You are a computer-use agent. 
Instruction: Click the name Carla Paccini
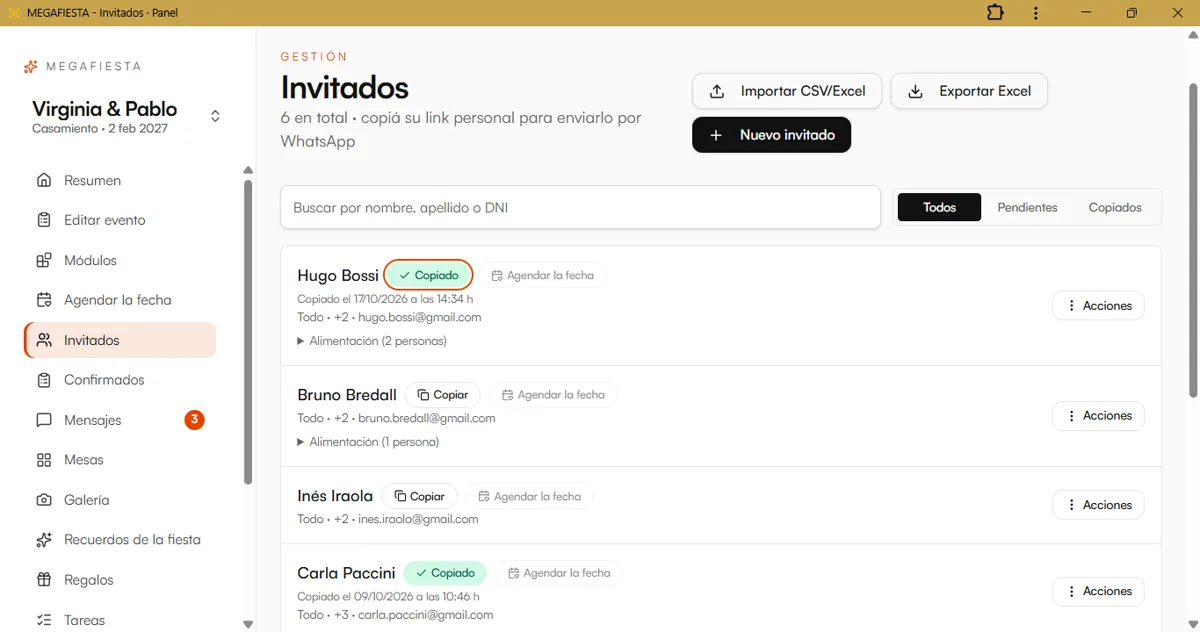[346, 573]
